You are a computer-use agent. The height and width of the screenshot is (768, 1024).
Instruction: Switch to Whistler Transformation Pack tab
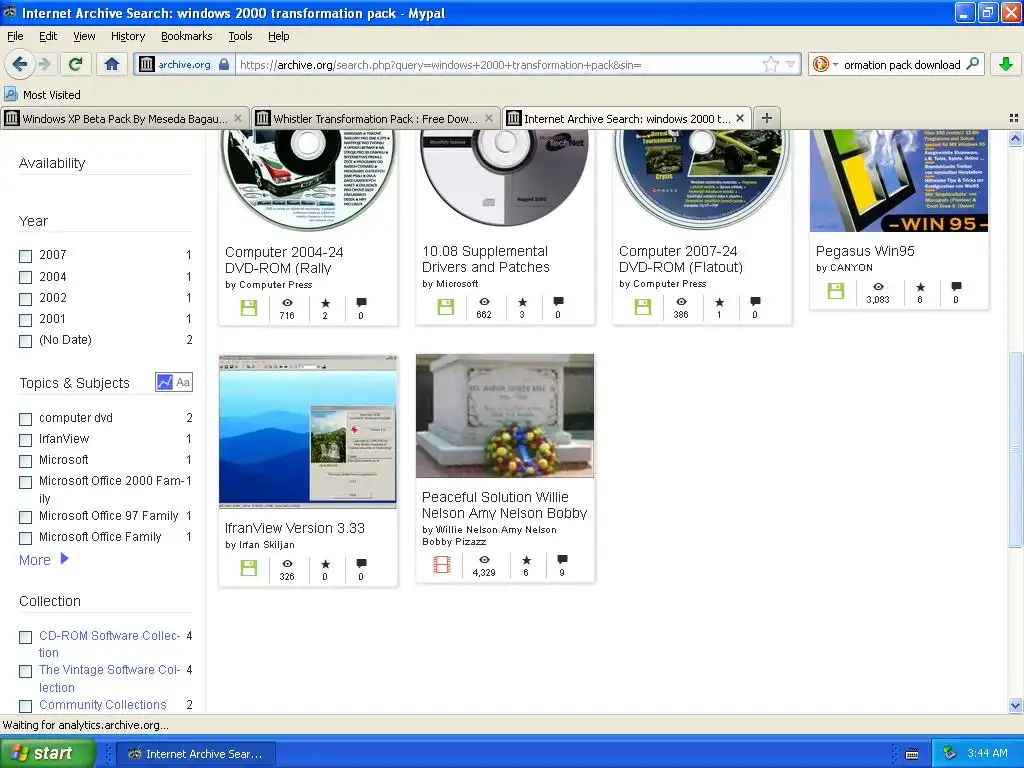[376, 118]
